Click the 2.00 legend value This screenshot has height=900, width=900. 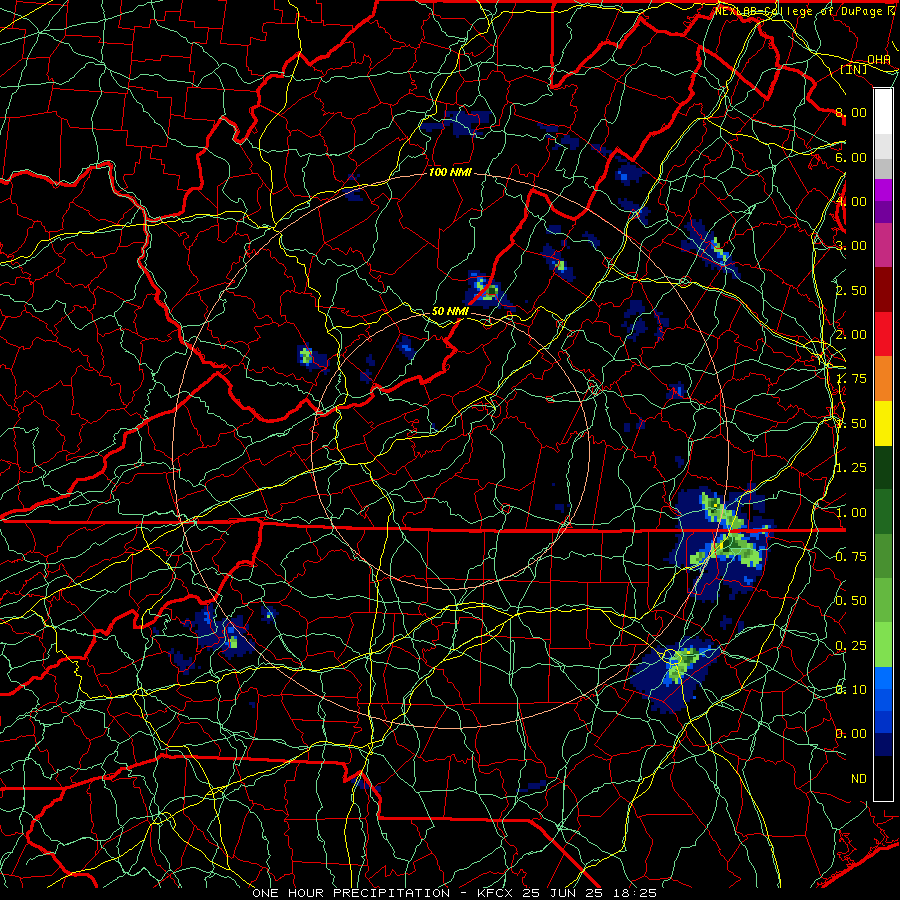point(851,335)
